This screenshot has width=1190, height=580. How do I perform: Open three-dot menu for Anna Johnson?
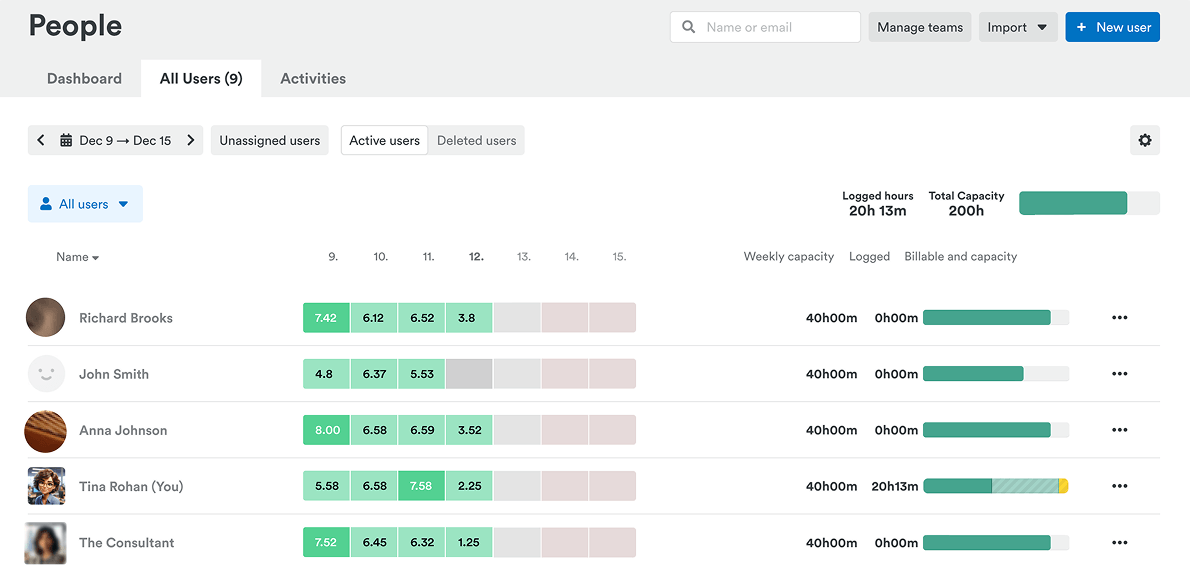pyautogui.click(x=1119, y=430)
